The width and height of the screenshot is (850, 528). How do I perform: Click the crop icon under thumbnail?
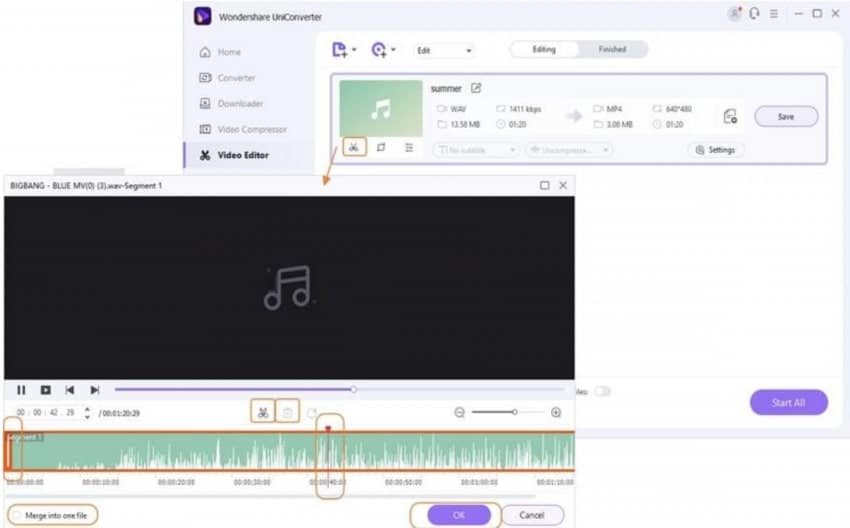pos(381,147)
